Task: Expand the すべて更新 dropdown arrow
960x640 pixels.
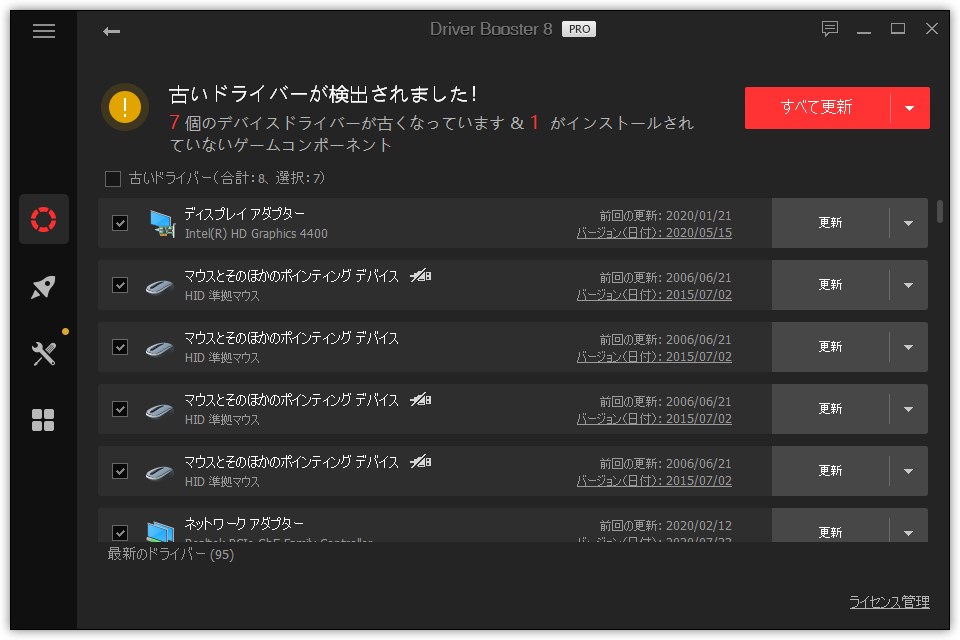Action: click(x=910, y=108)
